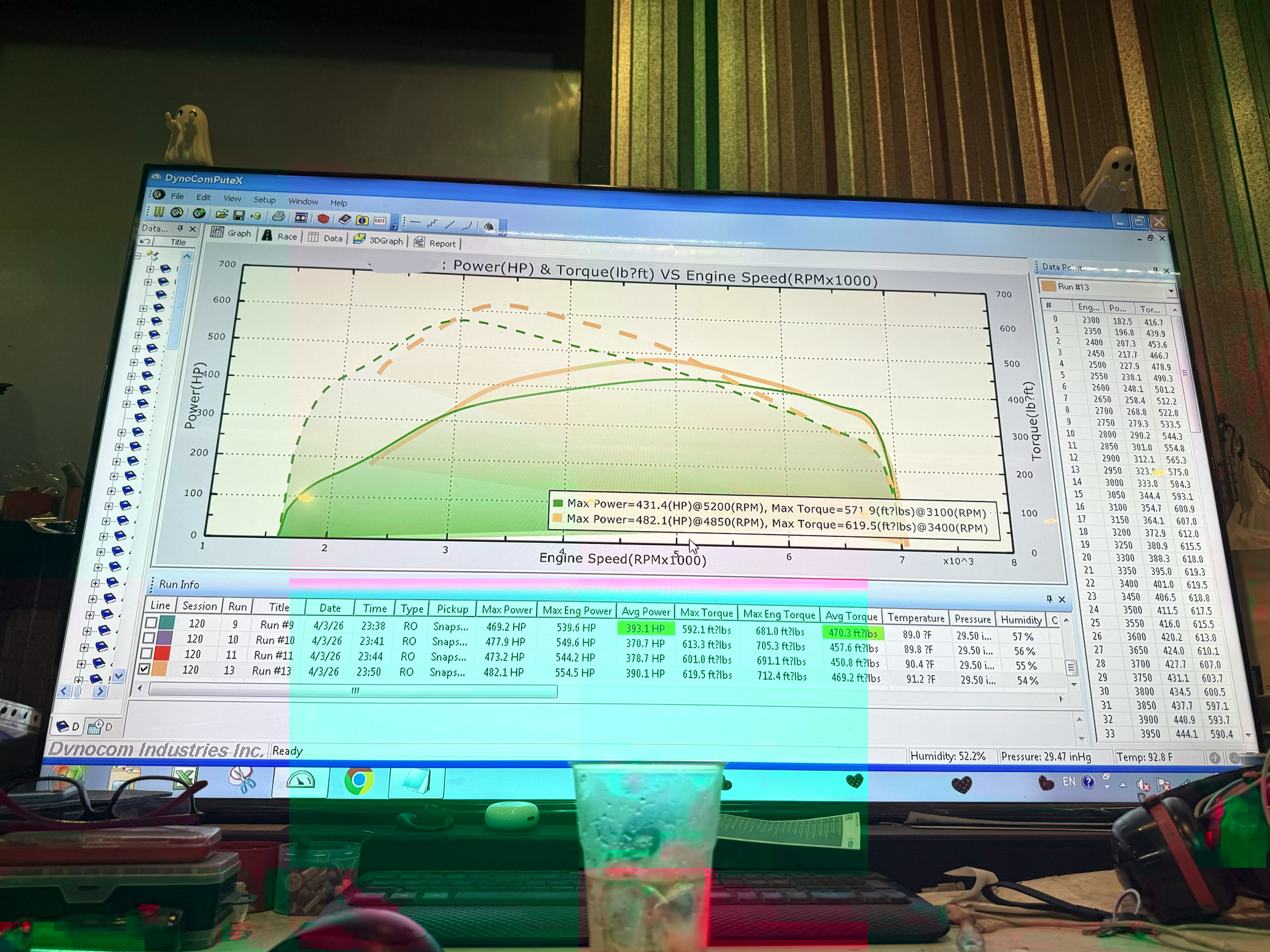
Task: Expand the first data tree node
Action: pos(150,268)
